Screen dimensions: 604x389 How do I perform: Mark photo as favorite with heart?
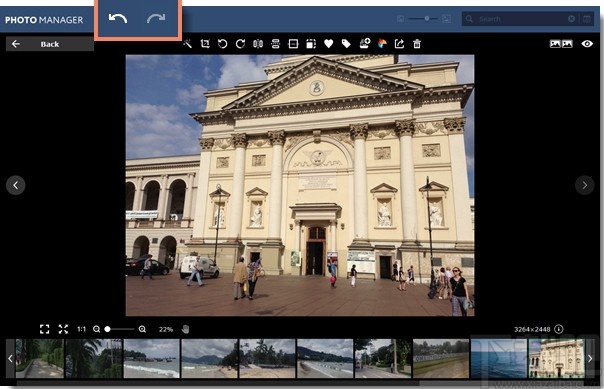(329, 44)
